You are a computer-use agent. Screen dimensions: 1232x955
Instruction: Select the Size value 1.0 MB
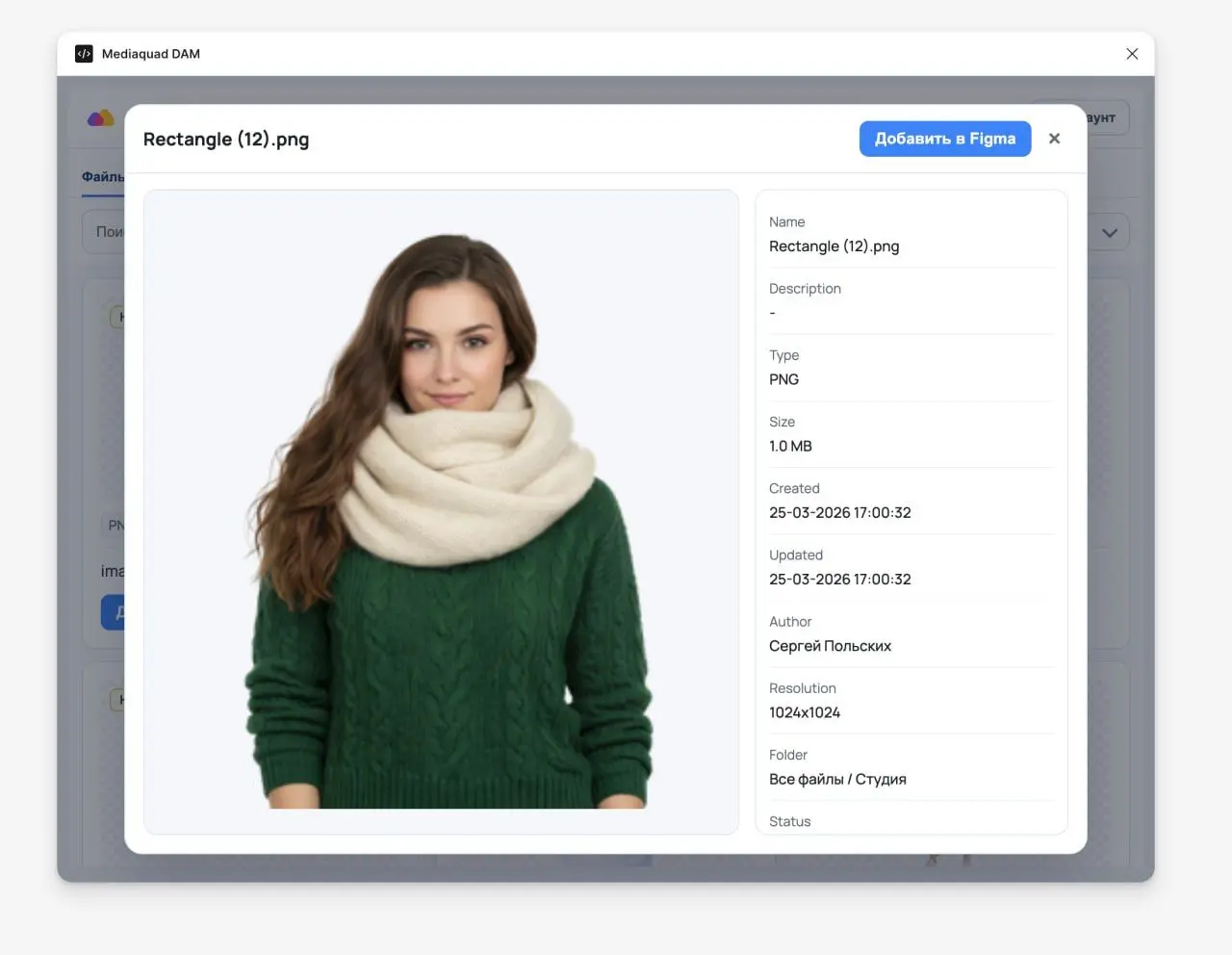click(791, 446)
